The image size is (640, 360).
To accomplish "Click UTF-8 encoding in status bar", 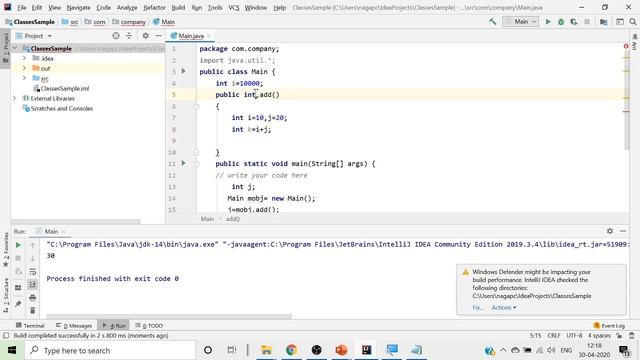I will click(574, 336).
